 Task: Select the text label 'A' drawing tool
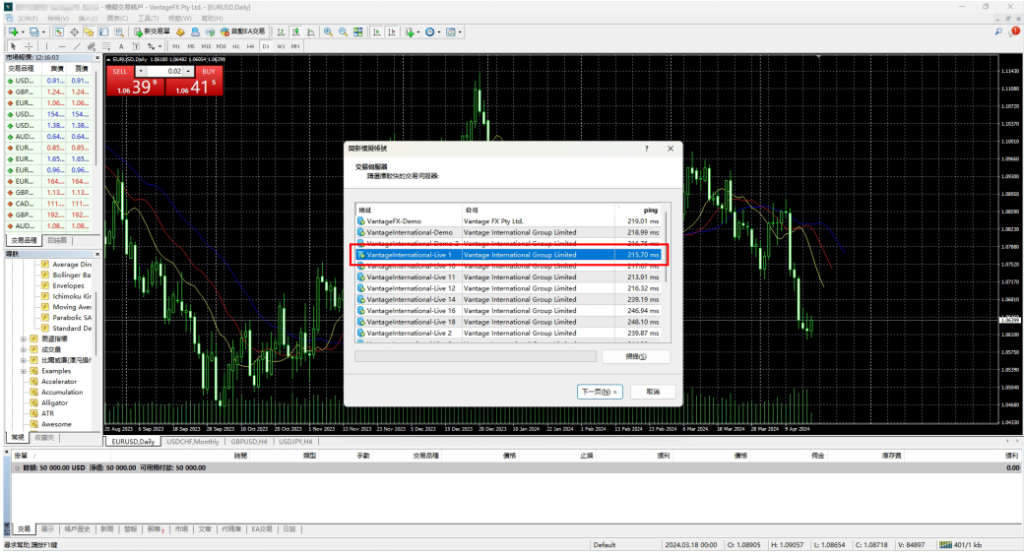pyautogui.click(x=122, y=46)
